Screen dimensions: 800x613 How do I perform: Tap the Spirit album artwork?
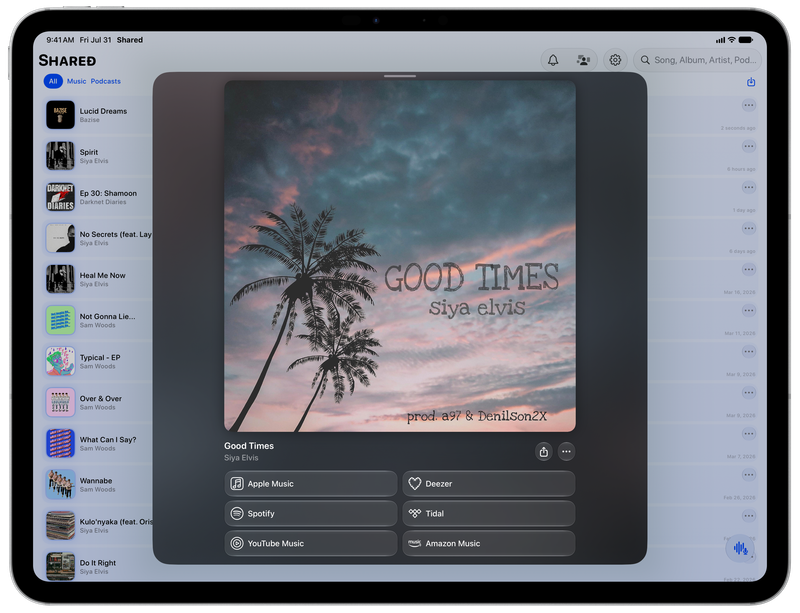[x=60, y=156]
